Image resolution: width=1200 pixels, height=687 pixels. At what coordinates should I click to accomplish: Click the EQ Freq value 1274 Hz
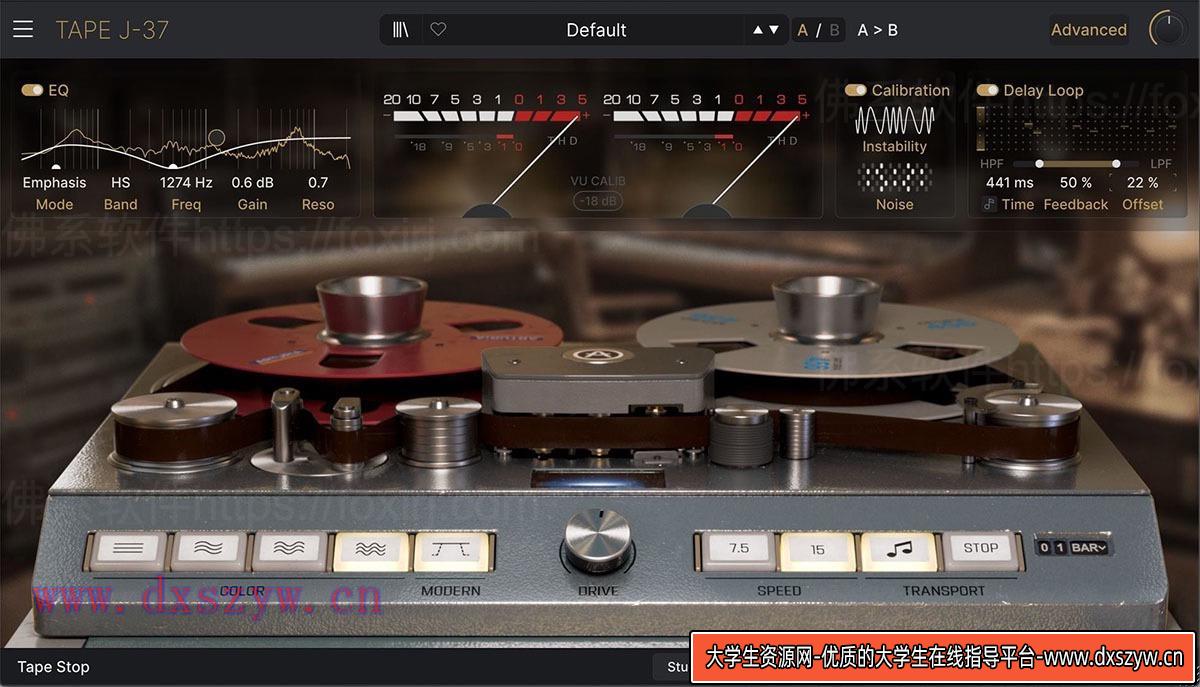[186, 183]
